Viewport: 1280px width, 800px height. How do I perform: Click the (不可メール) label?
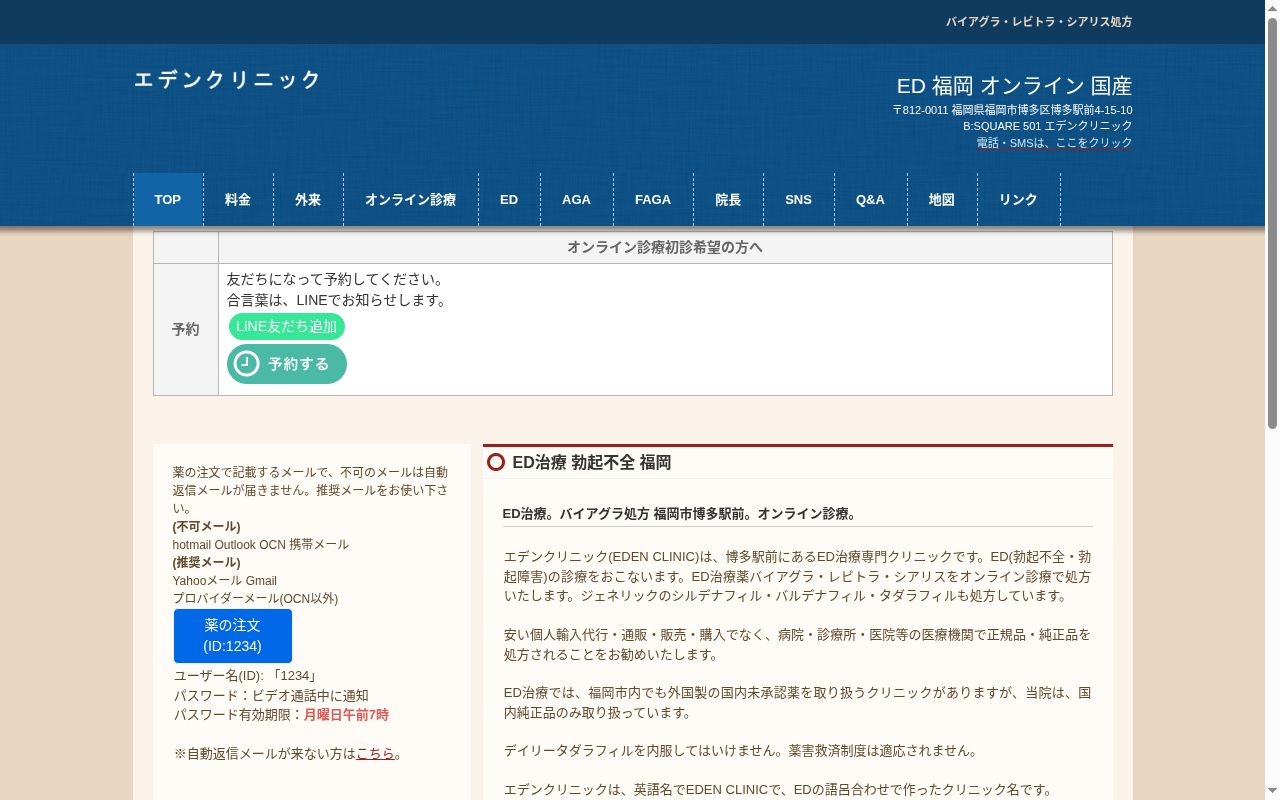coord(207,526)
